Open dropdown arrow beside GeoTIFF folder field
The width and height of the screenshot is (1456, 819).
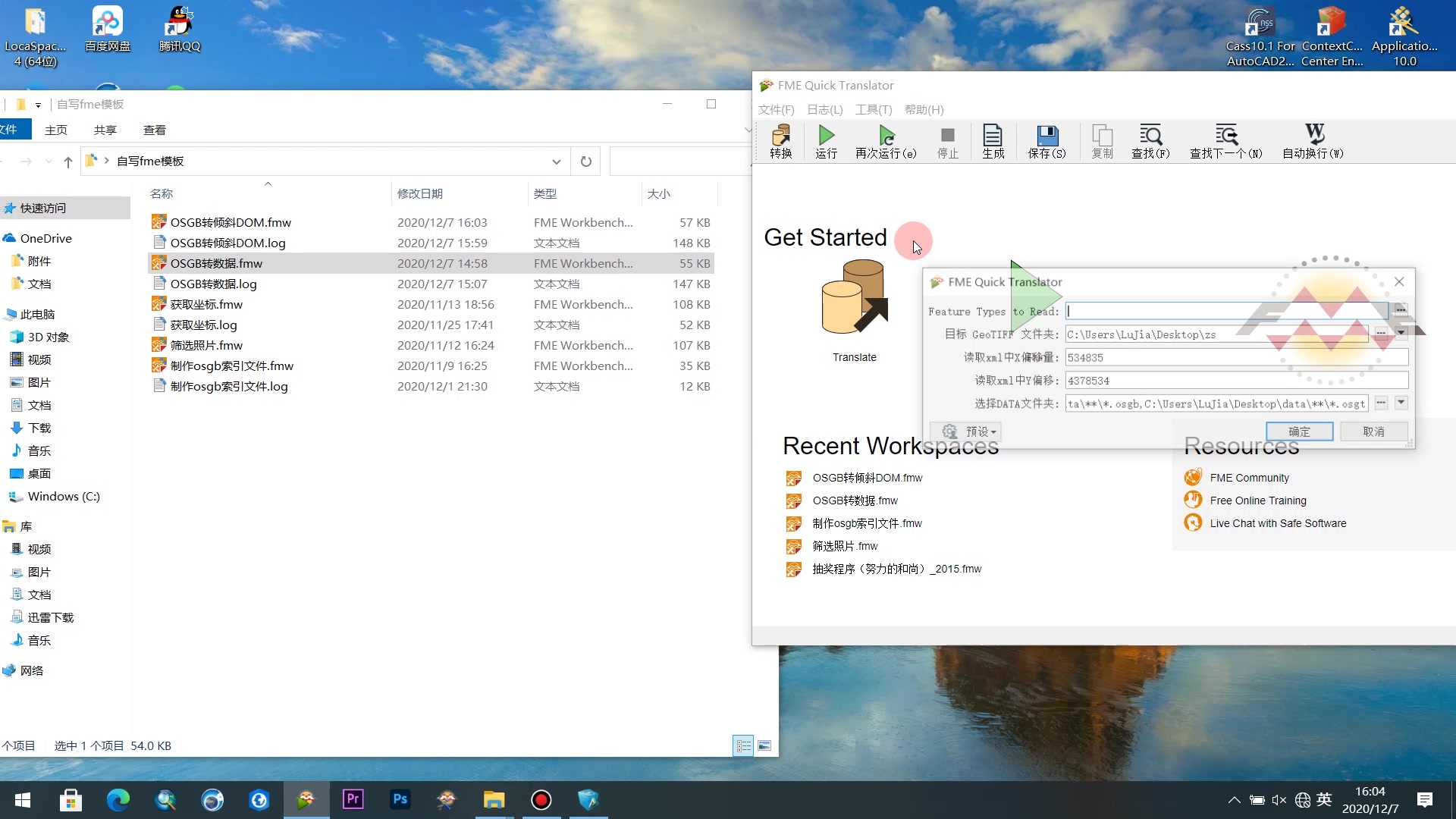[x=1401, y=333]
